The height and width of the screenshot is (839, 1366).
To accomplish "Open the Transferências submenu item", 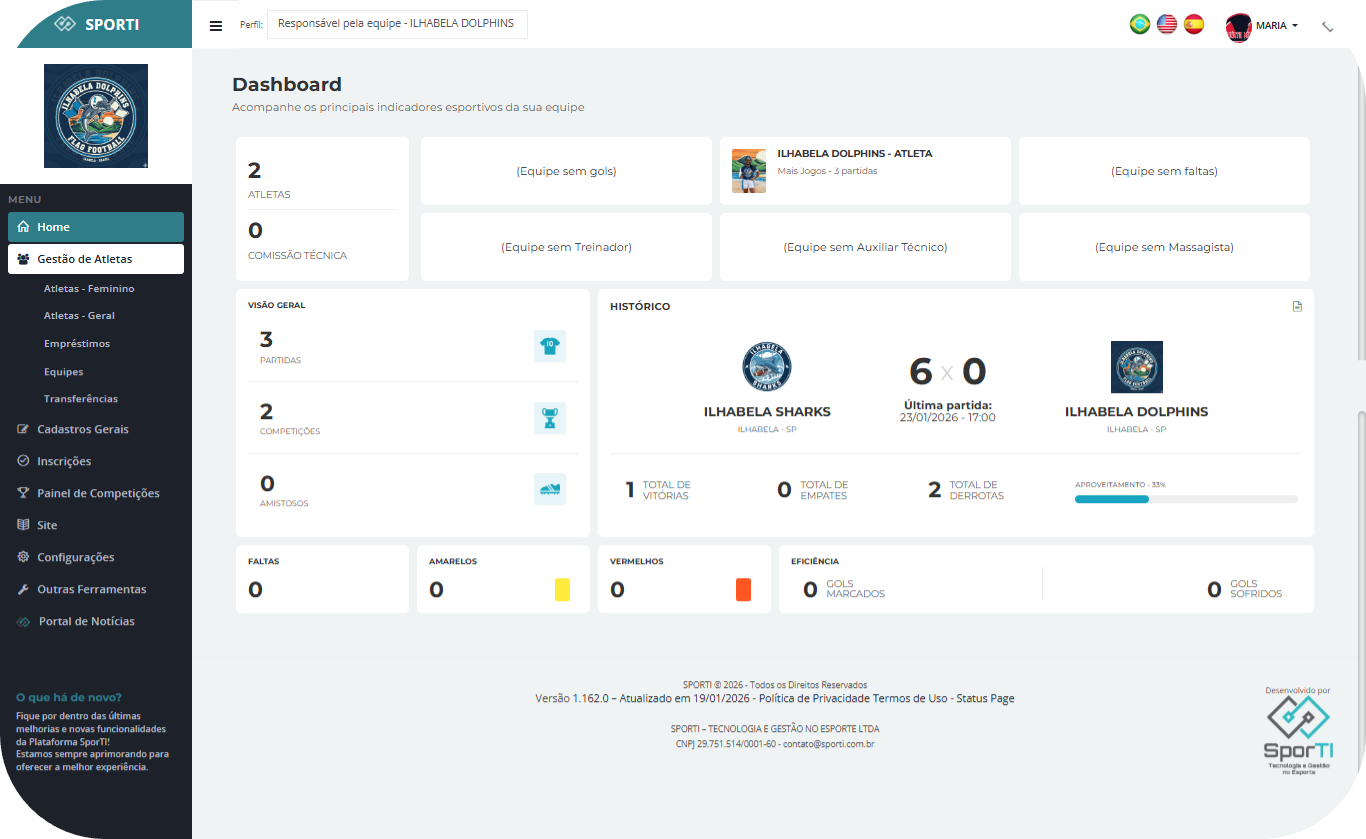I will pyautogui.click(x=81, y=399).
